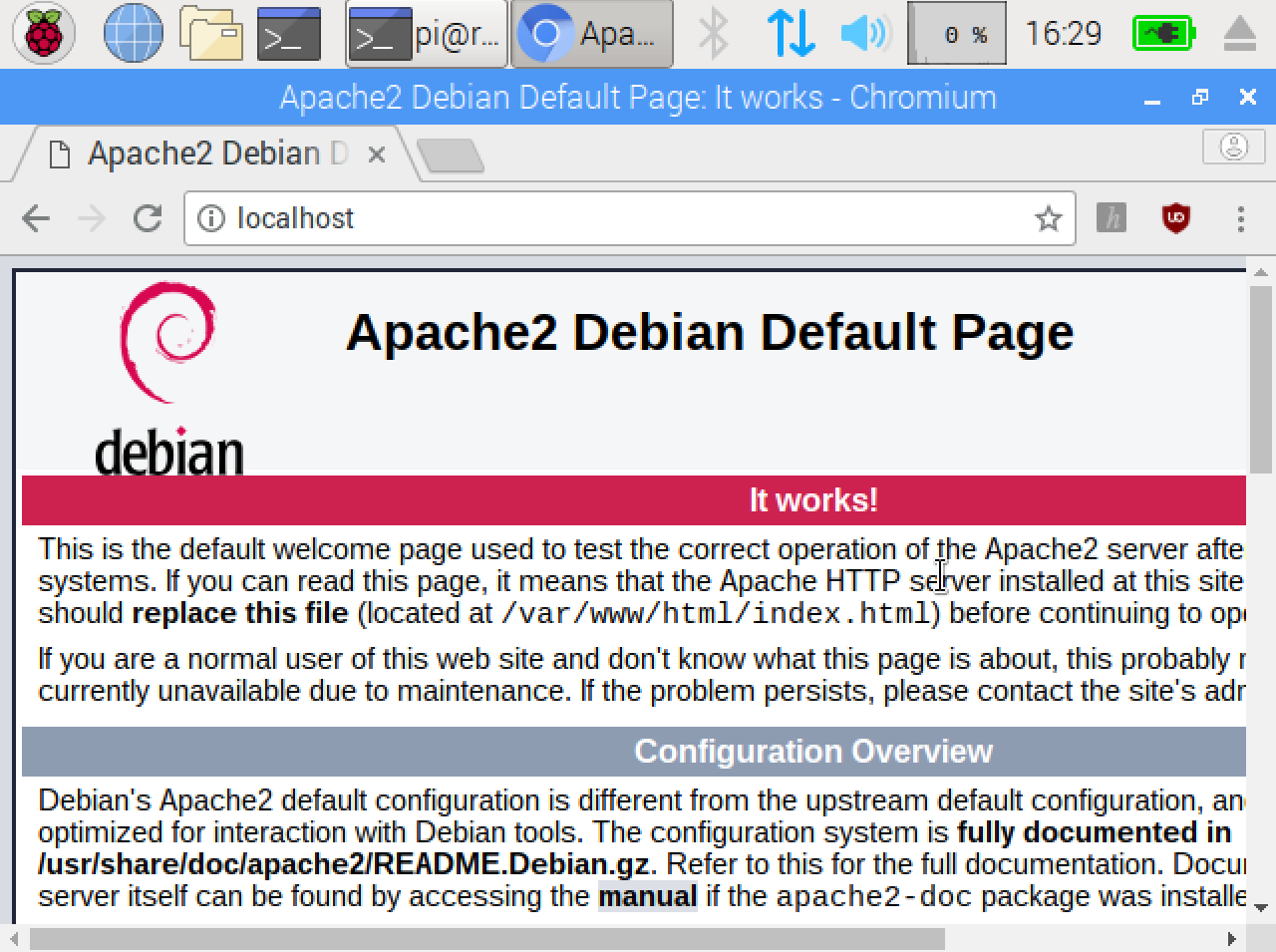Bookmark this page with the star
The image size is (1276, 952).
(x=1048, y=218)
